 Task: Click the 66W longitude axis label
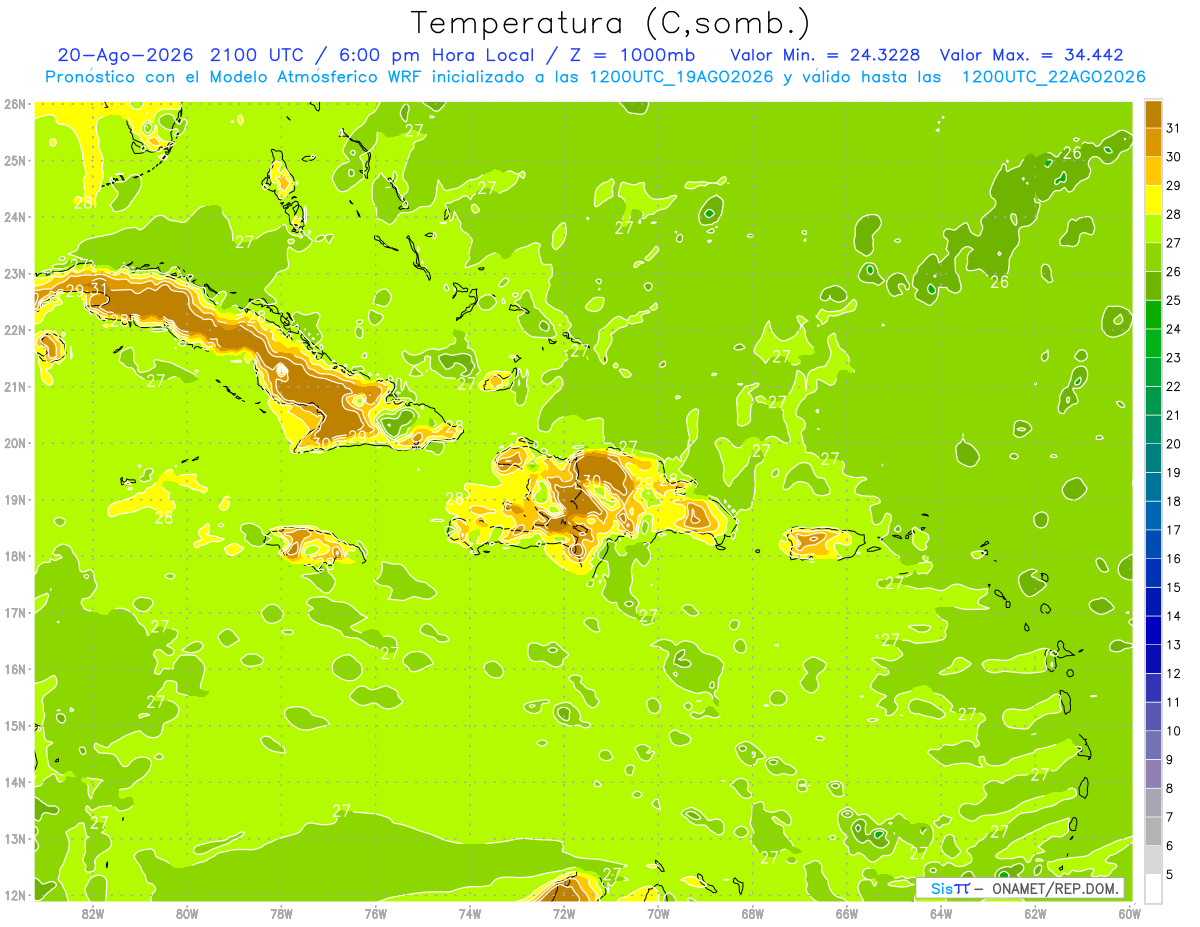[x=847, y=913]
